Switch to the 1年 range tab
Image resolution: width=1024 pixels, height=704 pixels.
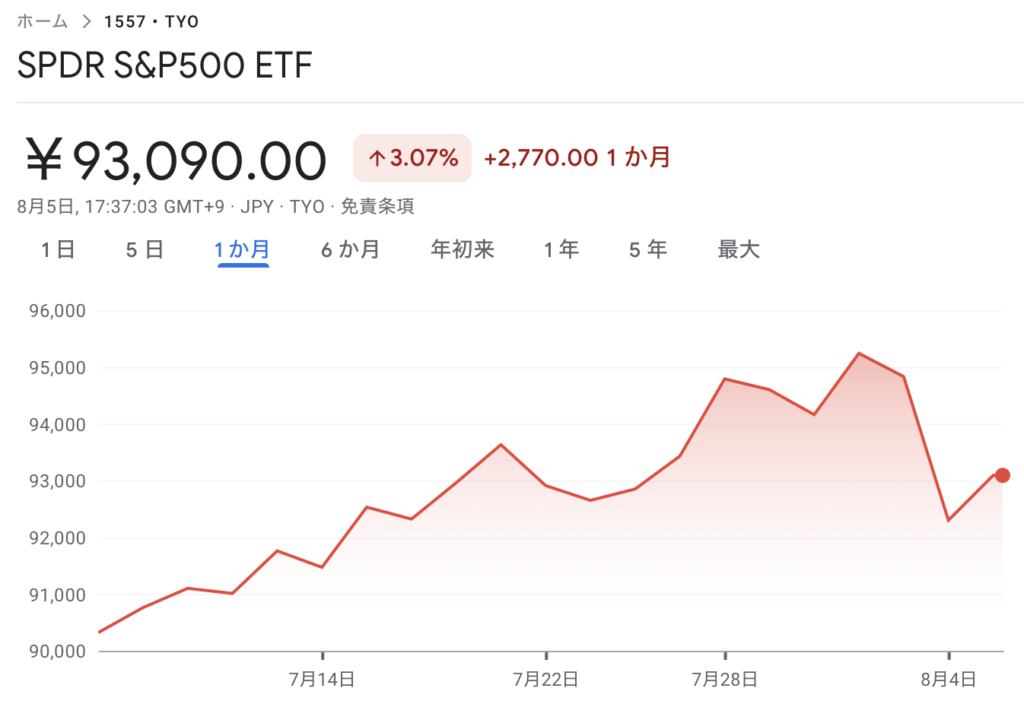(562, 249)
